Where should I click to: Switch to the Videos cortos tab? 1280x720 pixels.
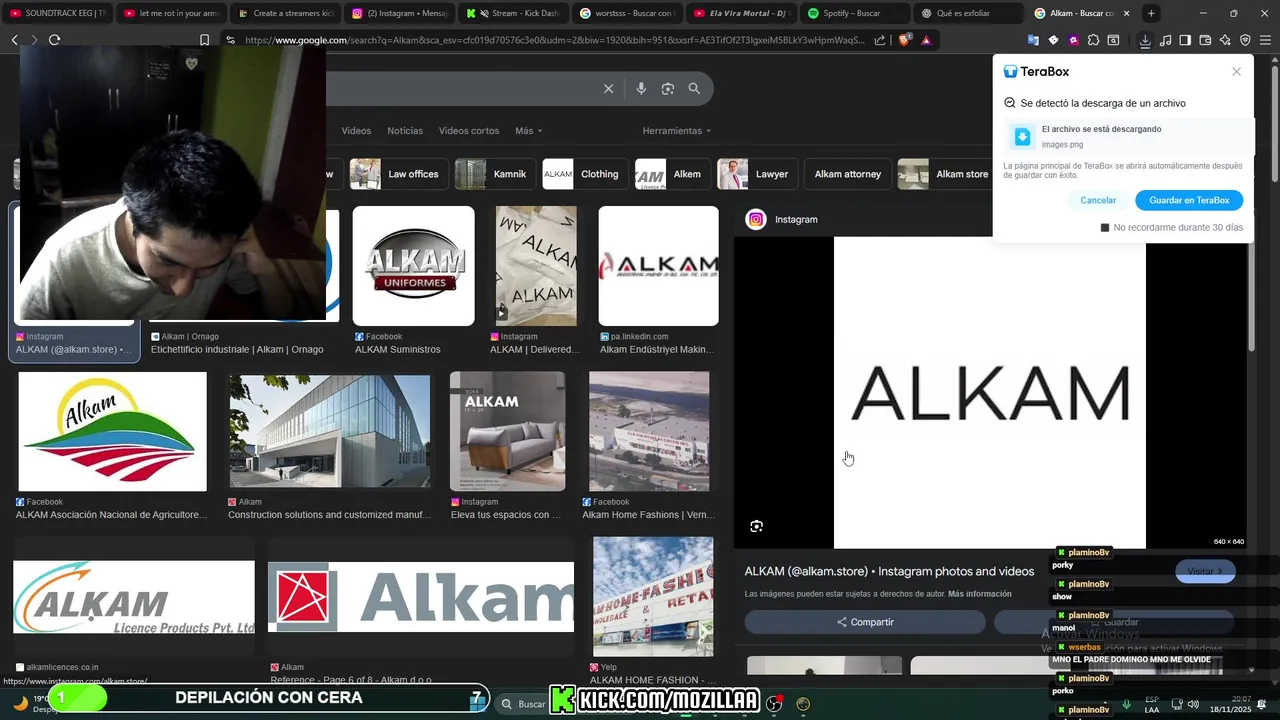tap(469, 131)
